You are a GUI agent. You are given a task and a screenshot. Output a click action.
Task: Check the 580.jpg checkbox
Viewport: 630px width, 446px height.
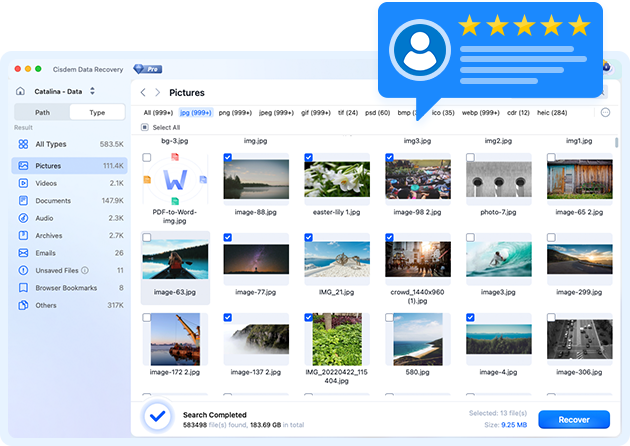[389, 317]
